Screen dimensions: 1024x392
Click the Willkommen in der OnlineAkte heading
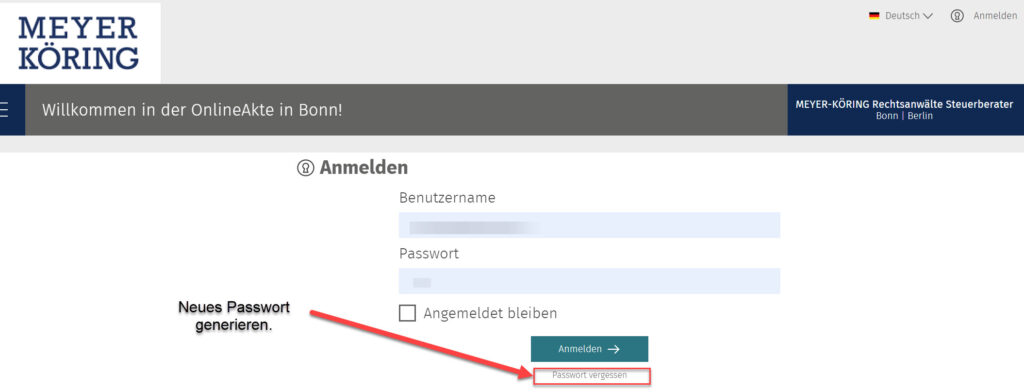192,110
